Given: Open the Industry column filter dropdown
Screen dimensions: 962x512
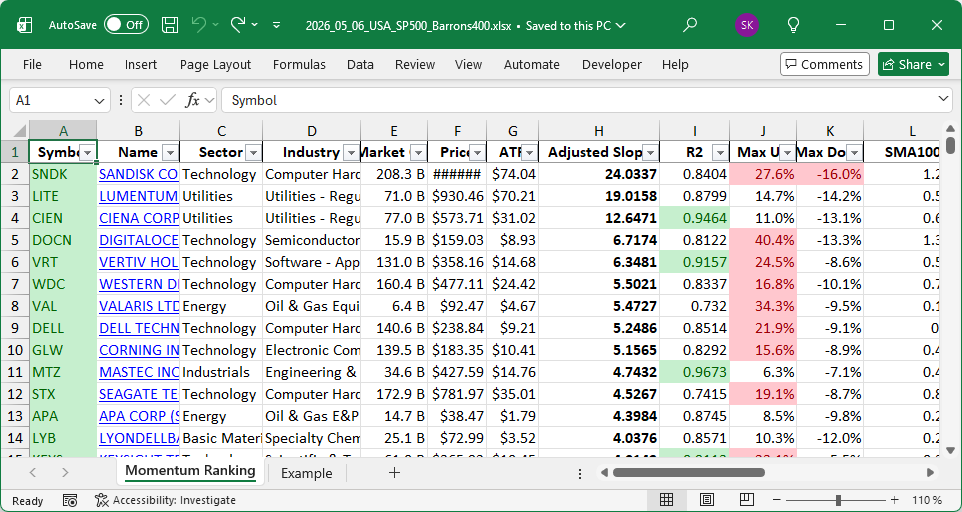Looking at the screenshot, I should [352, 153].
